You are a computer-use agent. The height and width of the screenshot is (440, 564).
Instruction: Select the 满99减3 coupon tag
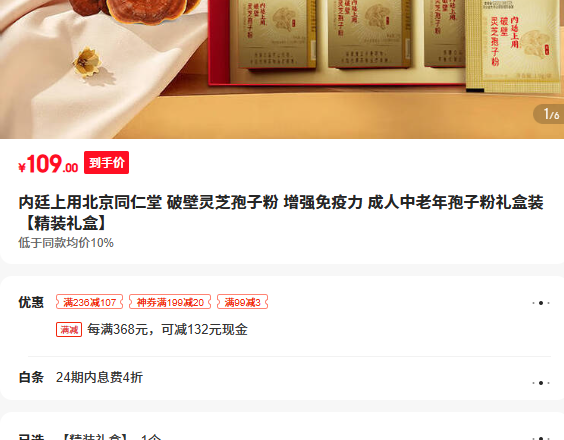242,302
